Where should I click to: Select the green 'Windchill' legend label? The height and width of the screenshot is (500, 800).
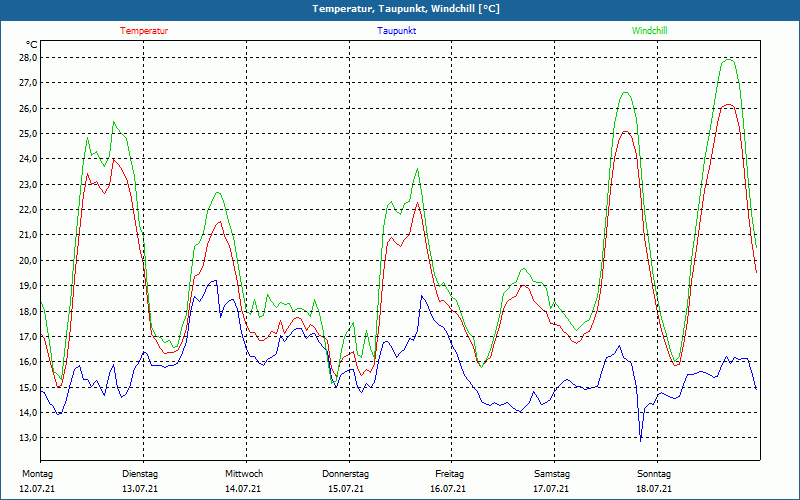point(649,31)
